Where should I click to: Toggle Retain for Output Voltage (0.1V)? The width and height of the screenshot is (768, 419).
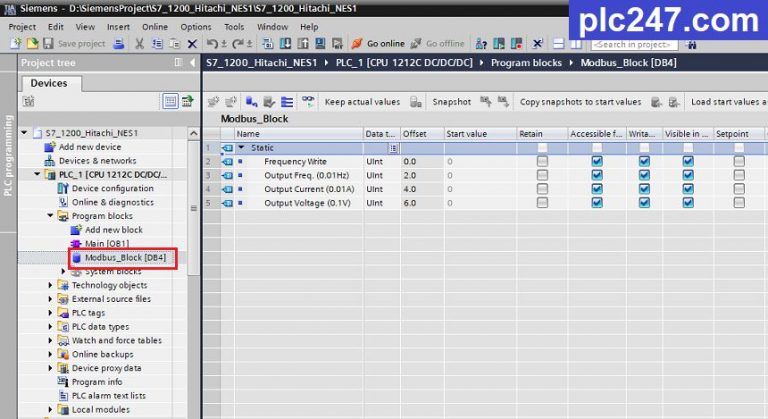(x=542, y=202)
